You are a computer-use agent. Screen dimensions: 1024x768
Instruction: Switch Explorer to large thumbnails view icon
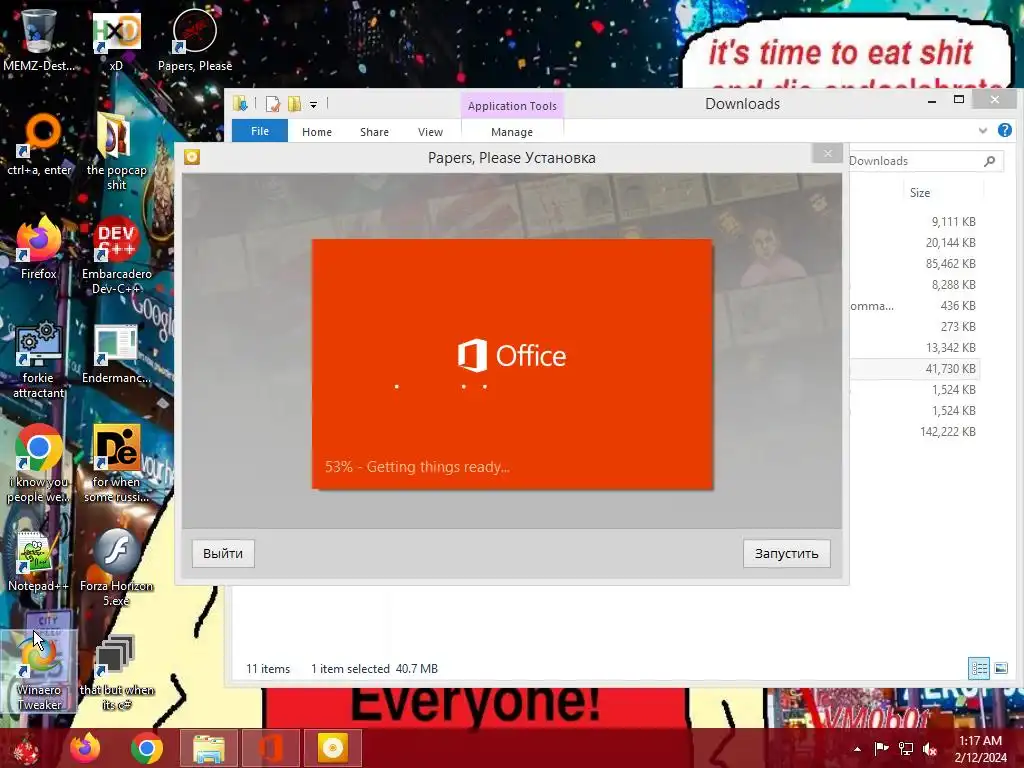1000,668
